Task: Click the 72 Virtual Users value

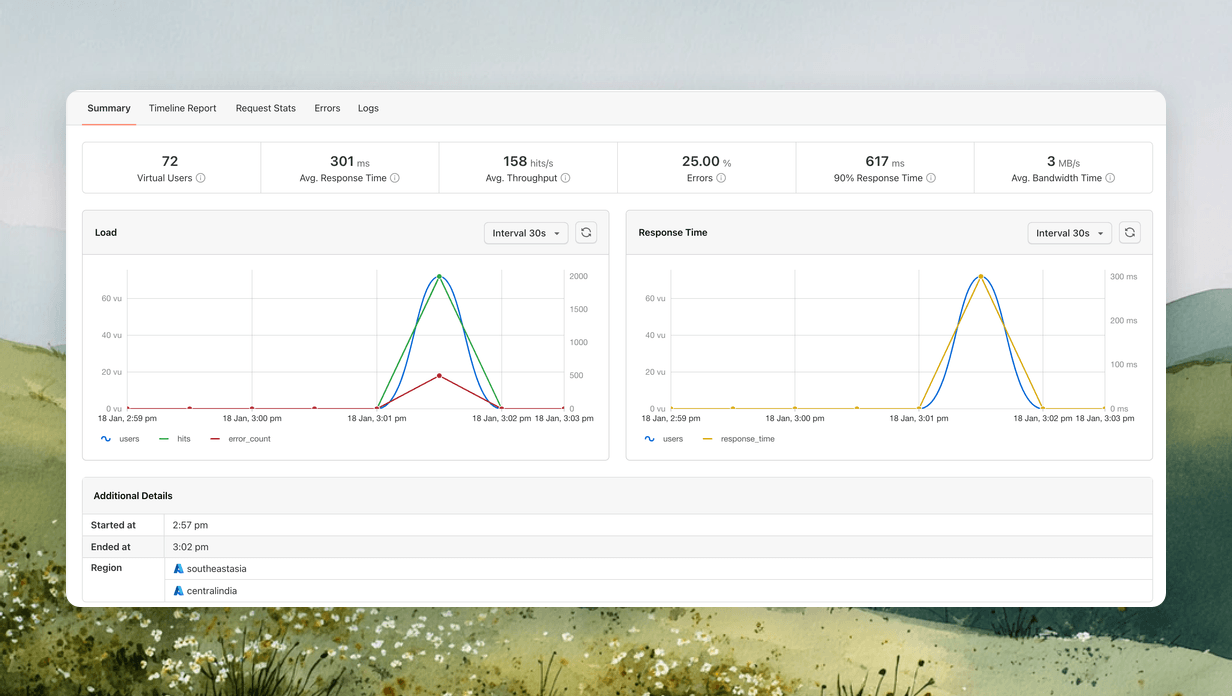Action: click(x=170, y=161)
